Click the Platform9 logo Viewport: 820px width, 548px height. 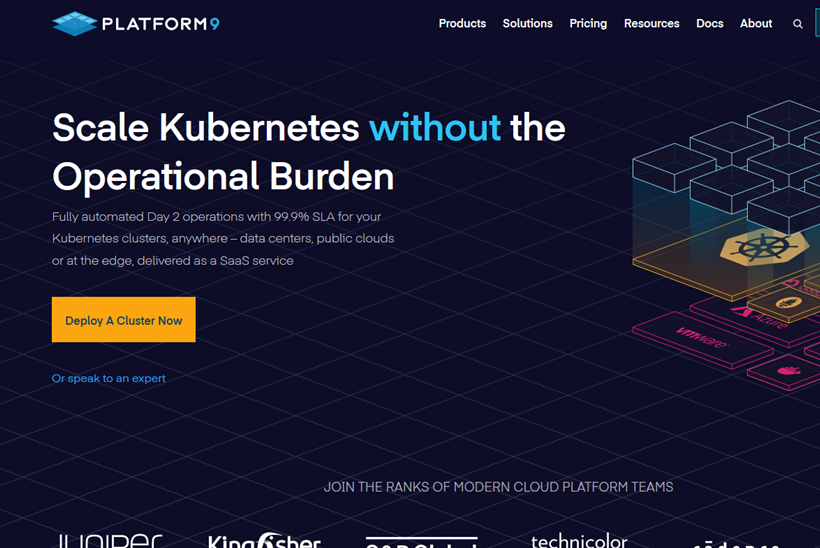(x=136, y=24)
